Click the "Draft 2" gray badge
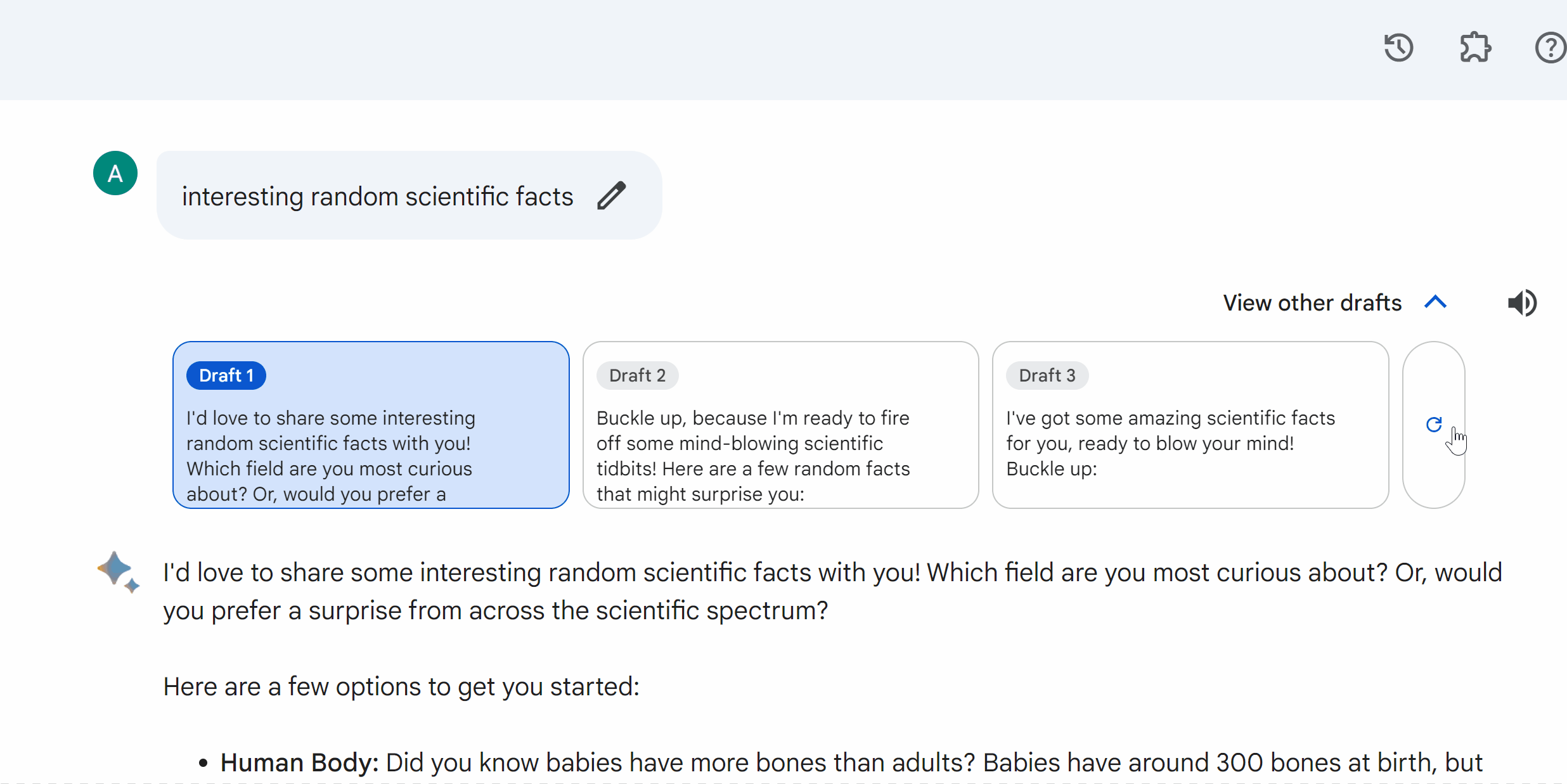1567x784 pixels. tap(637, 375)
